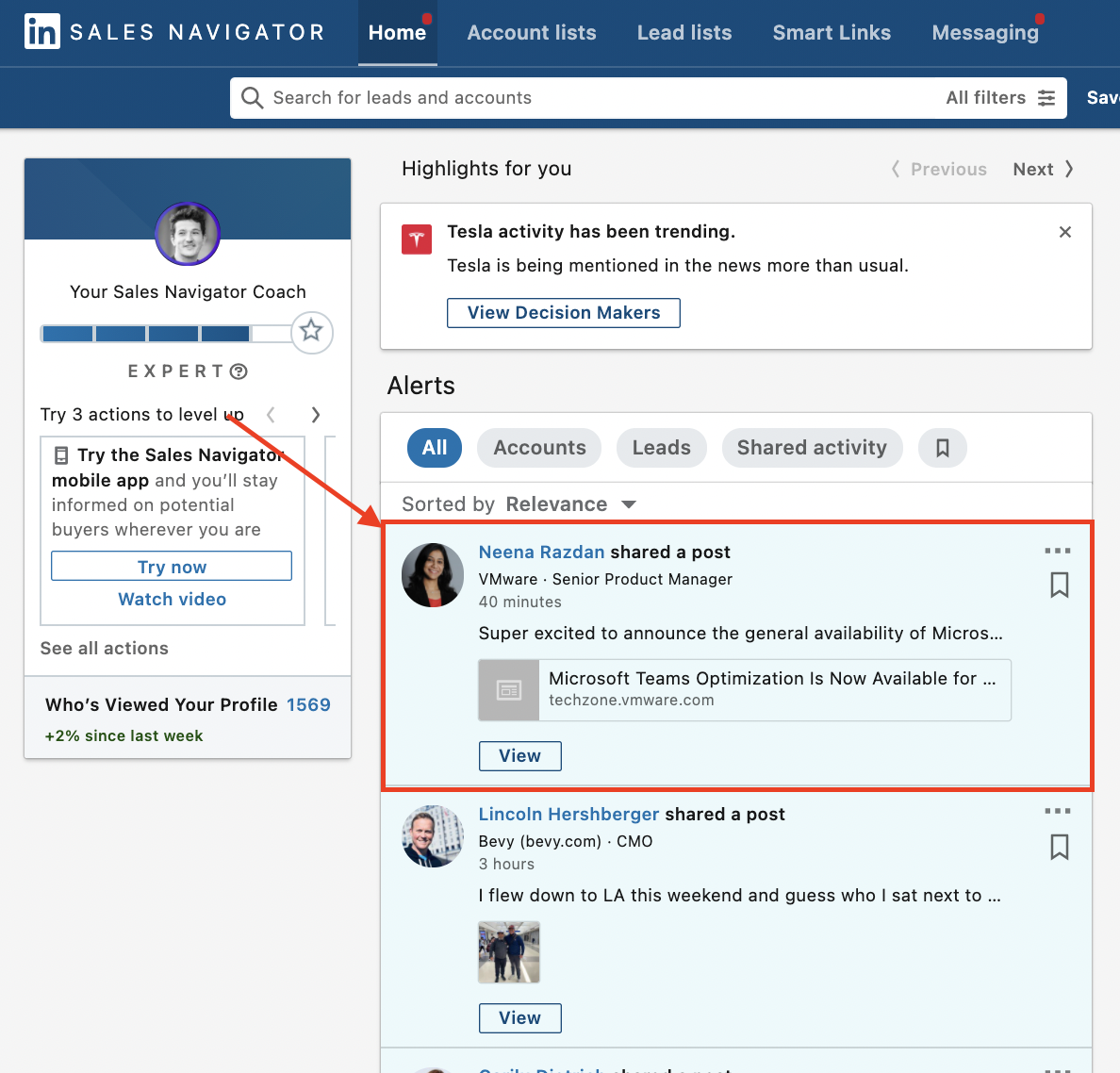Image resolution: width=1120 pixels, height=1073 pixels.
Task: View Neena Razdan's shared post
Action: point(520,756)
